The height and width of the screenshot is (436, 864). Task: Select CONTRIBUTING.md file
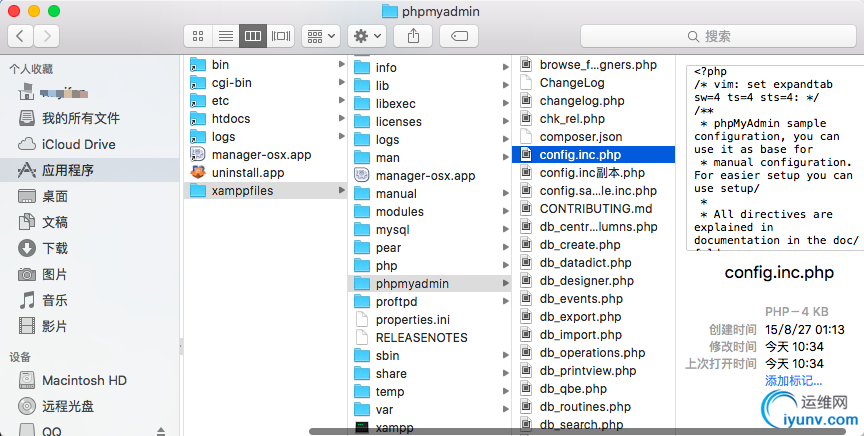[593, 209]
